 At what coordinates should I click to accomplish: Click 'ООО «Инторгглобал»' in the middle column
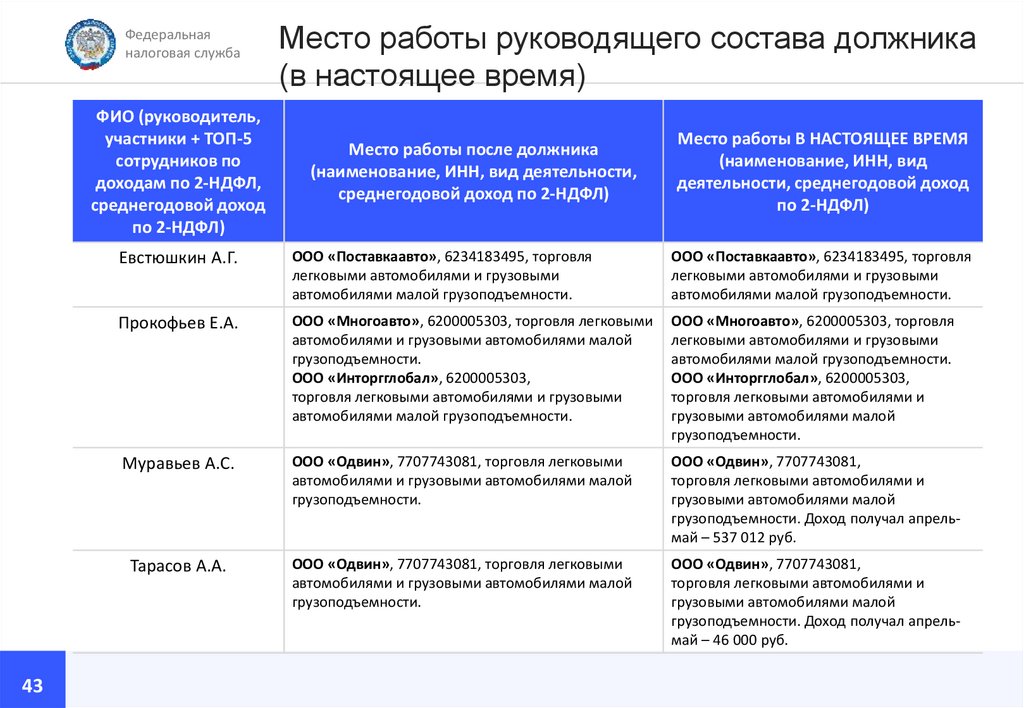pos(365,378)
